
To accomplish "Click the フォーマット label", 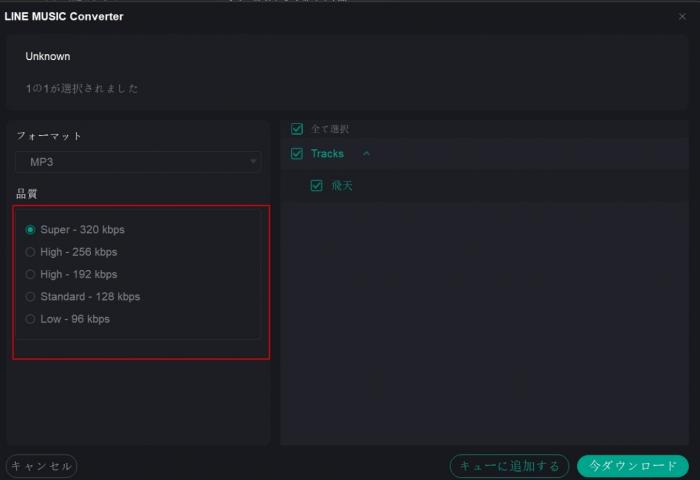I will [49, 136].
